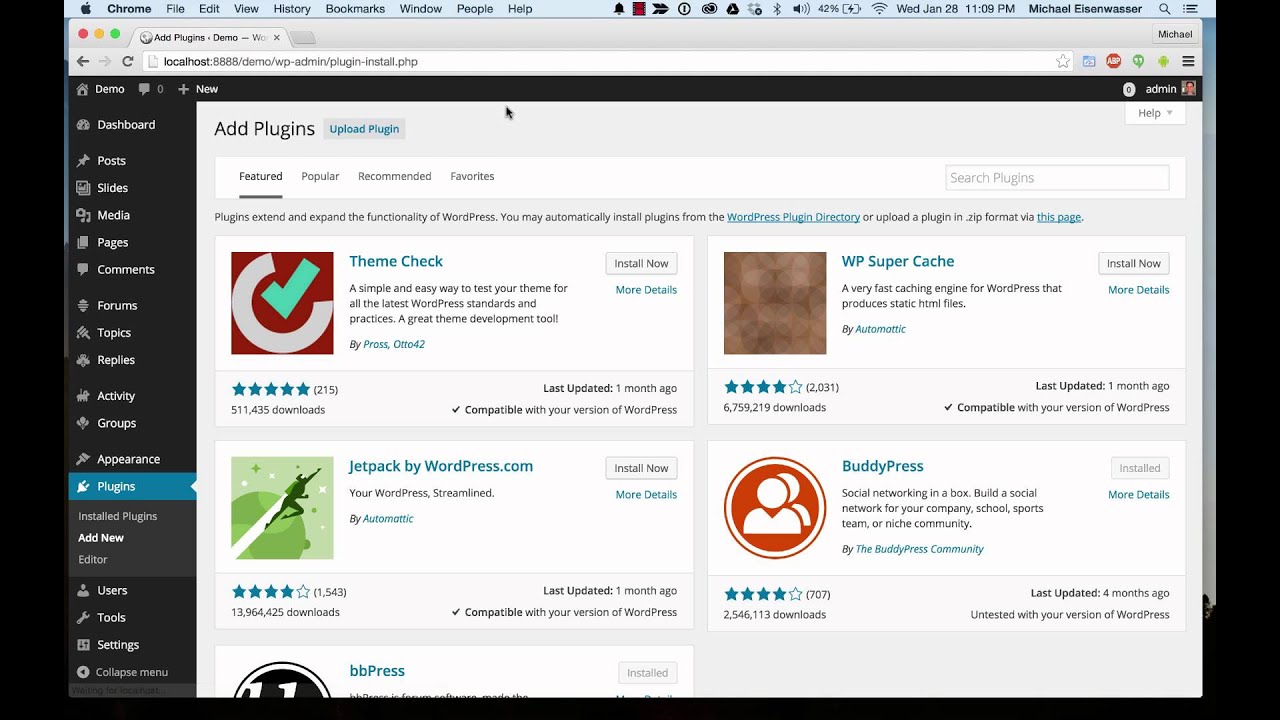Open the Automattic author link under Jetpack

coord(388,519)
